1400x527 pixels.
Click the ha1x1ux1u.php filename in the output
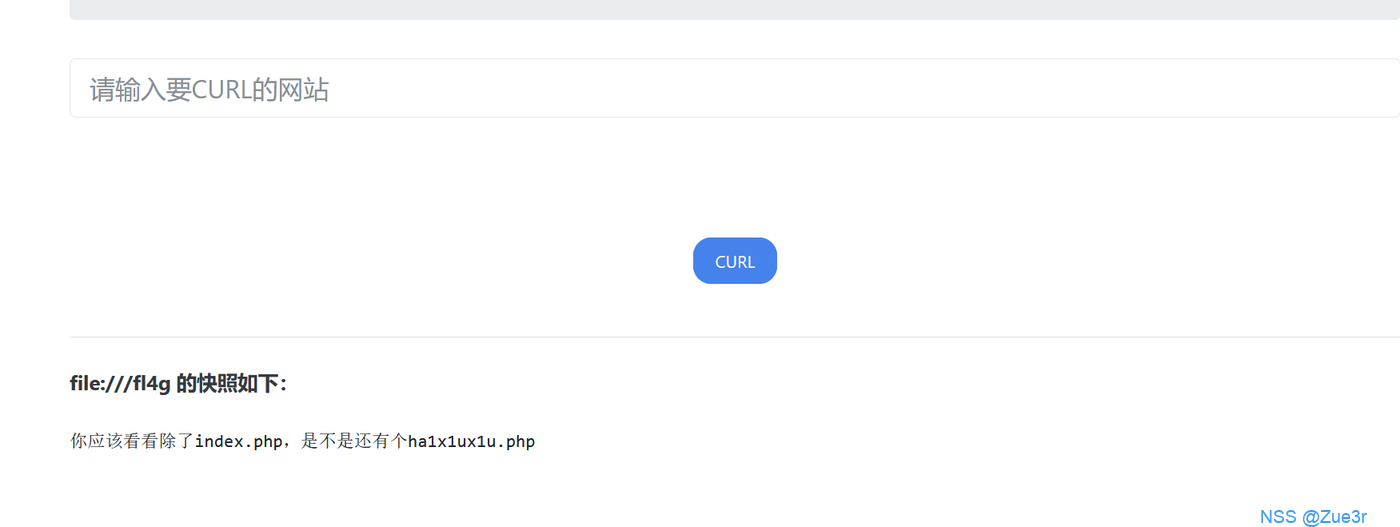(x=471, y=441)
